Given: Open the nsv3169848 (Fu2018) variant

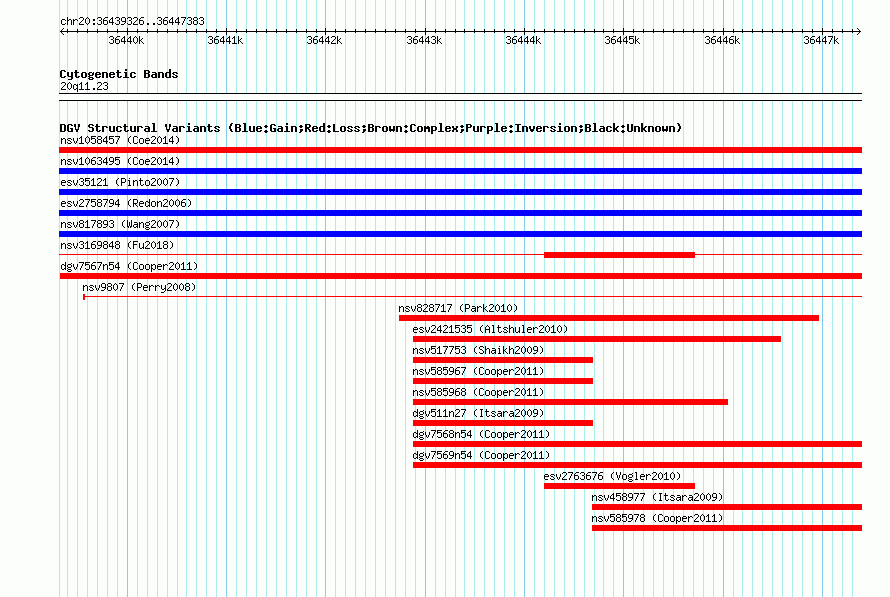Looking at the screenshot, I should pyautogui.click(x=117, y=245).
